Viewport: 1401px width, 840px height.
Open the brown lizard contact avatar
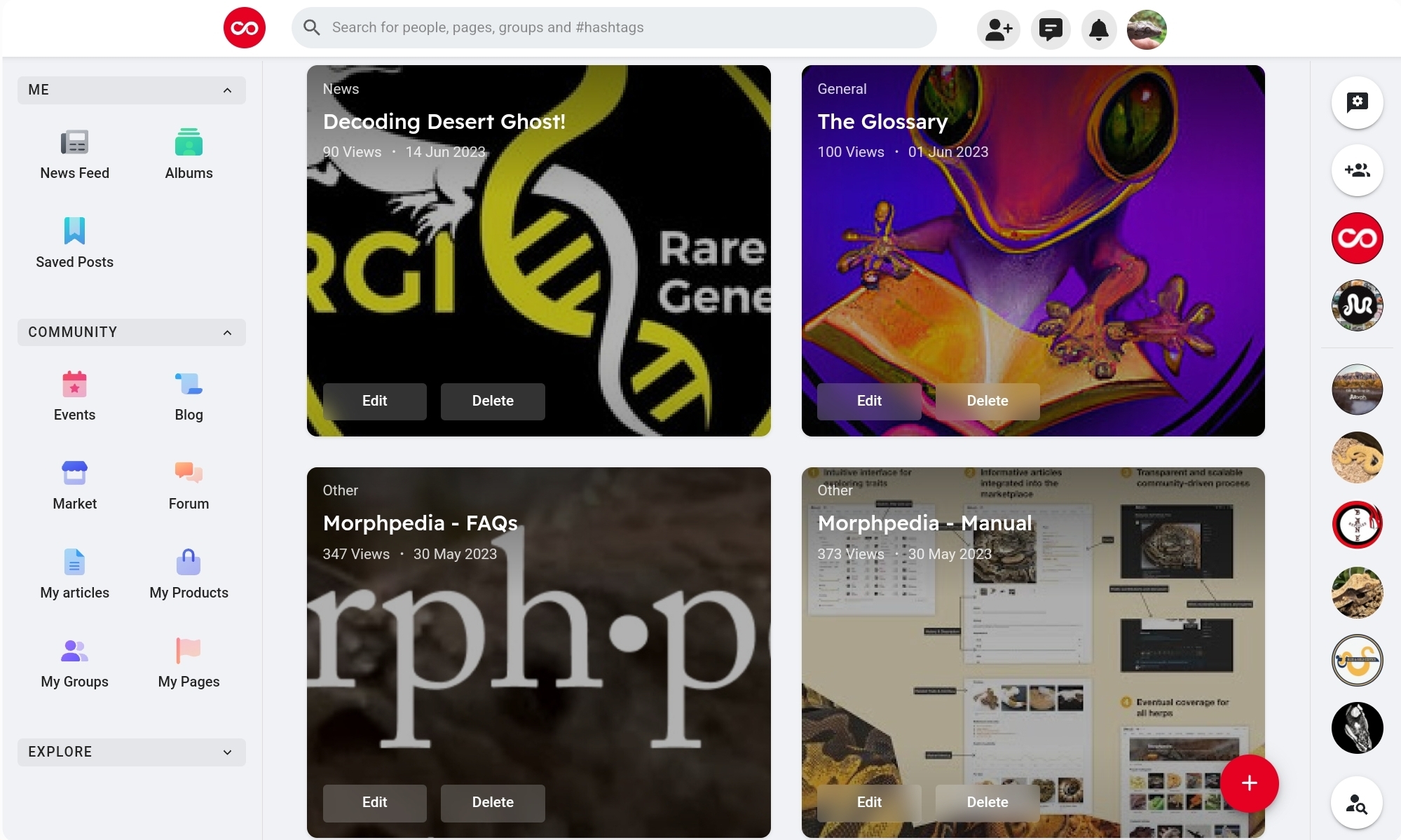click(x=1357, y=593)
